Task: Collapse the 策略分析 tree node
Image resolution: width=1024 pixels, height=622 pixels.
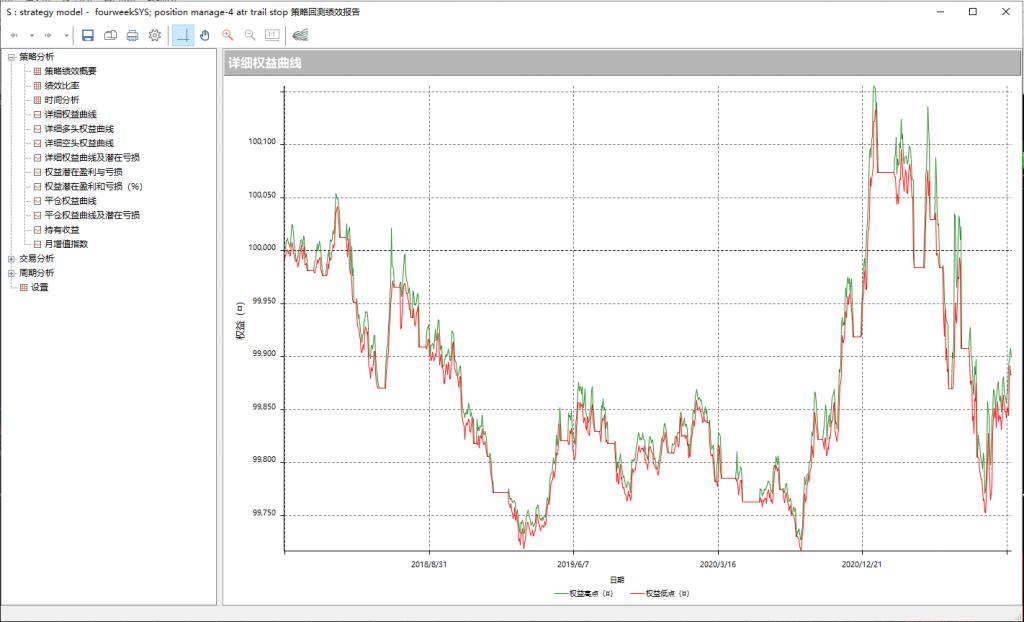Action: pyautogui.click(x=11, y=57)
